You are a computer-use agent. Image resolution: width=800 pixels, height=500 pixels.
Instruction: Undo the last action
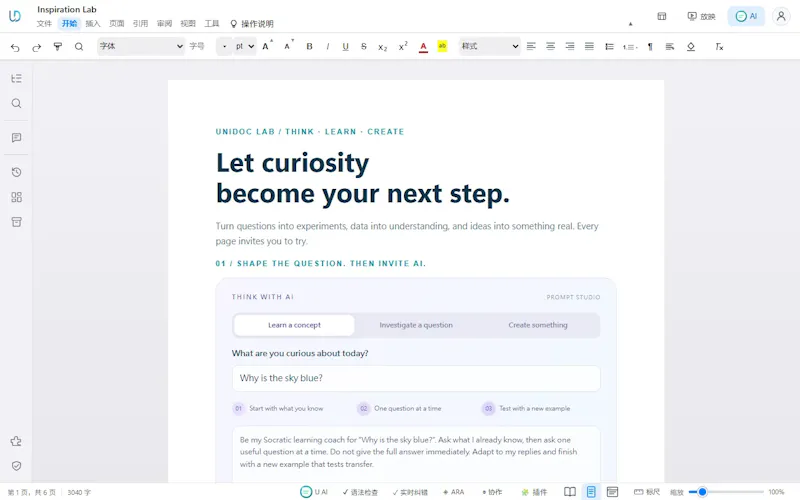pyautogui.click(x=15, y=47)
